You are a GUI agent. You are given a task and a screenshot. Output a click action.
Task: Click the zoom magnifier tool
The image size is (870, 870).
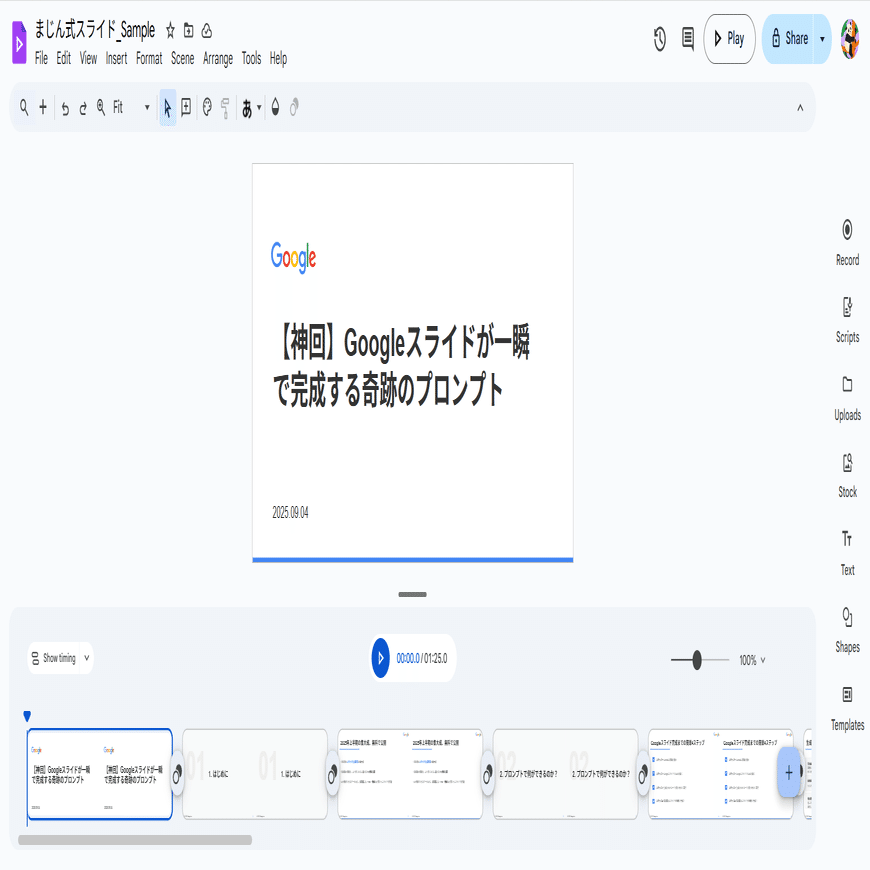pyautogui.click(x=101, y=107)
